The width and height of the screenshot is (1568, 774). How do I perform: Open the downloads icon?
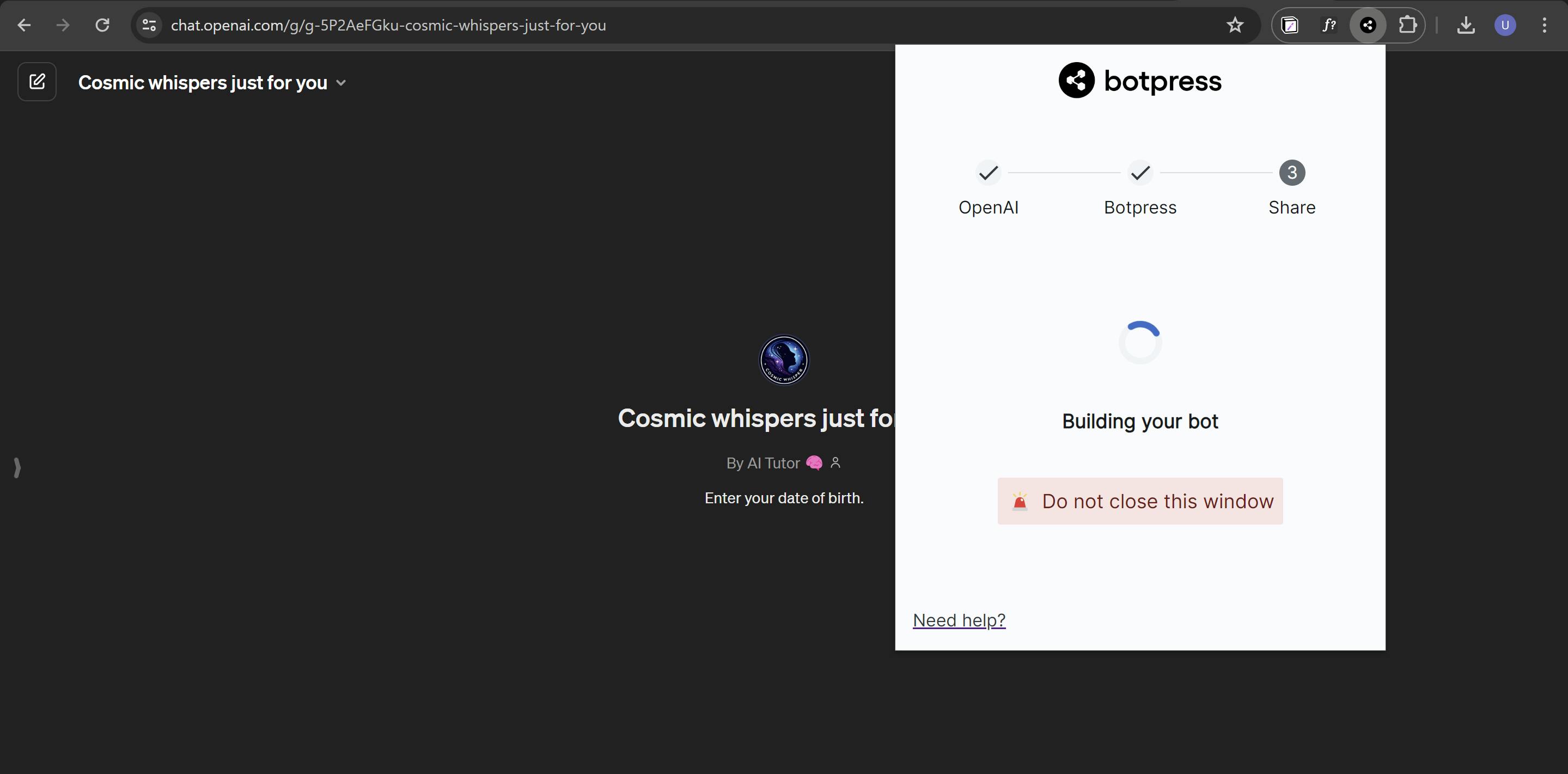click(x=1466, y=25)
